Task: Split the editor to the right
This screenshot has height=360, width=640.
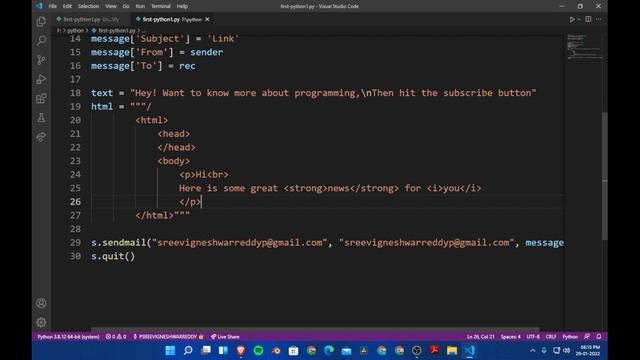Action: (x=588, y=19)
